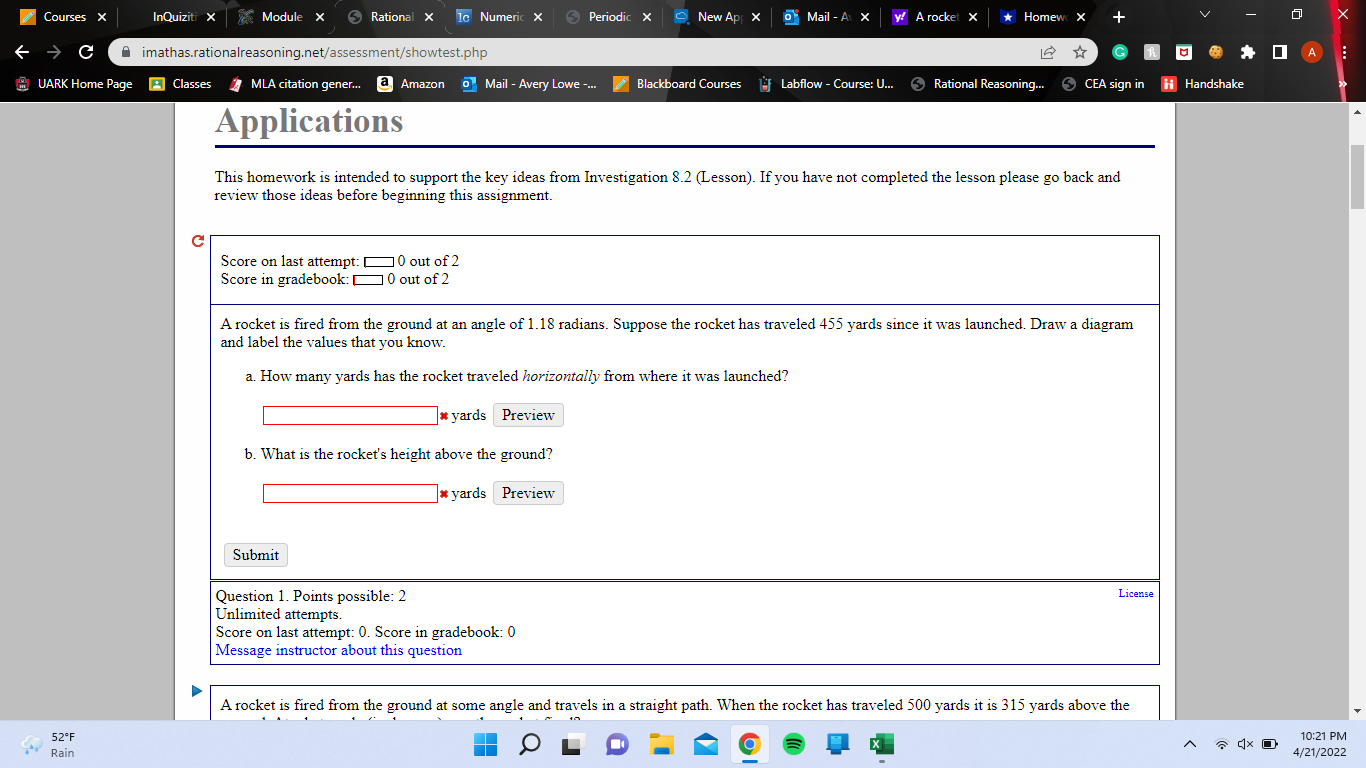Show hidden system tray icons
The height and width of the screenshot is (768, 1366).
coord(1190,745)
